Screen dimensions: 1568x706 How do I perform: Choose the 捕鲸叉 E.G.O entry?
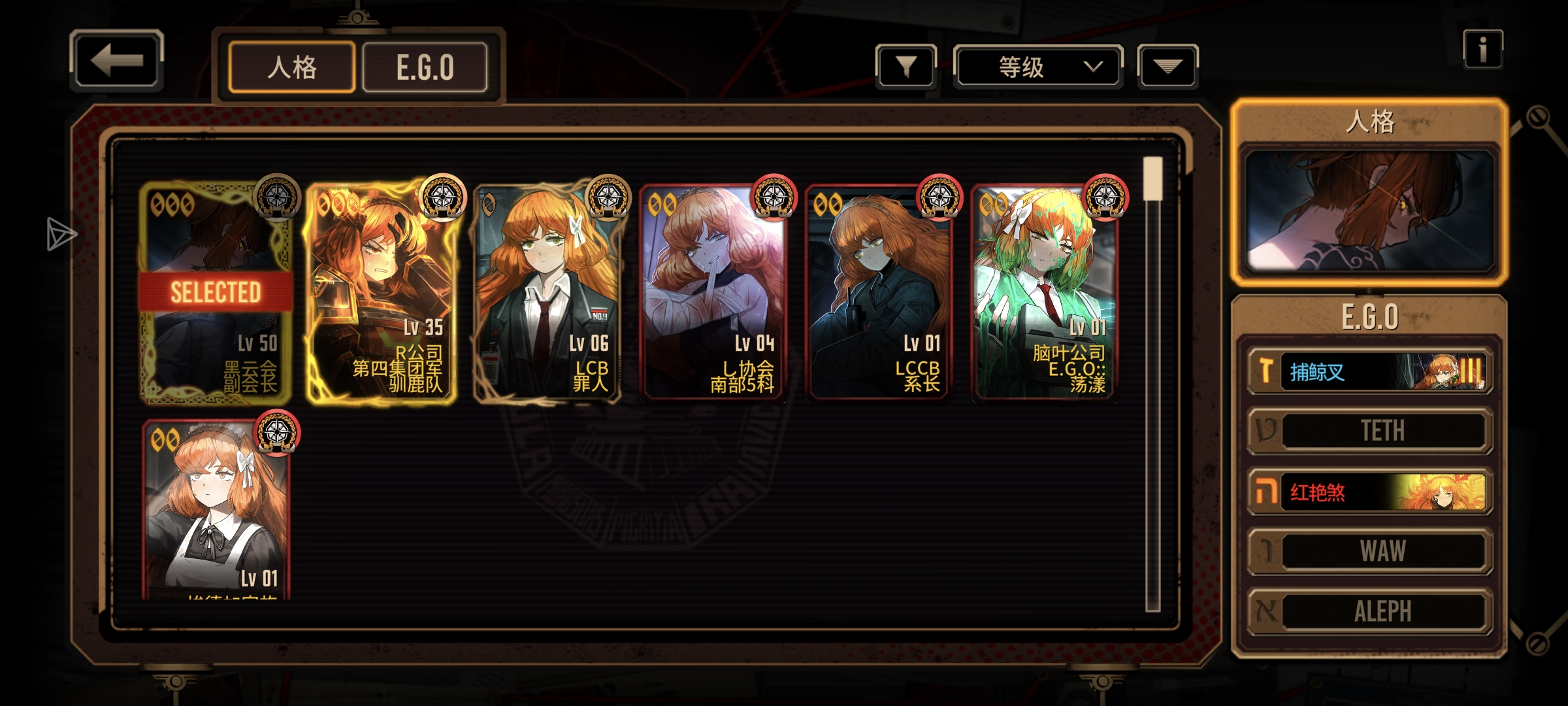[x=1369, y=371]
